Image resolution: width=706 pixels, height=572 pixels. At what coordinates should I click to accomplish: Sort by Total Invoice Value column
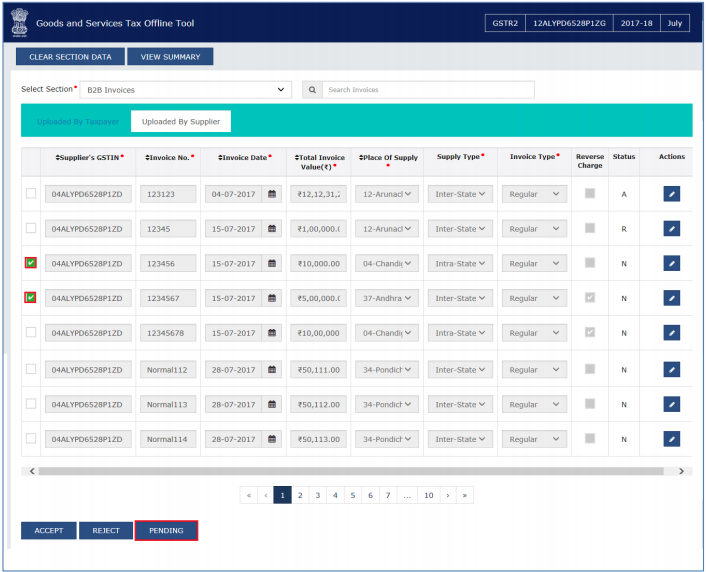coord(319,162)
